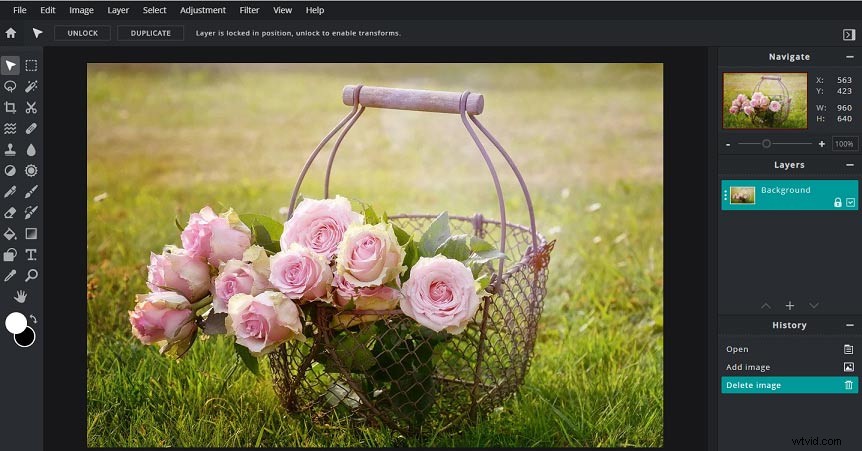Select the Paint Bucket fill tool
The height and width of the screenshot is (451, 862).
coord(10,234)
